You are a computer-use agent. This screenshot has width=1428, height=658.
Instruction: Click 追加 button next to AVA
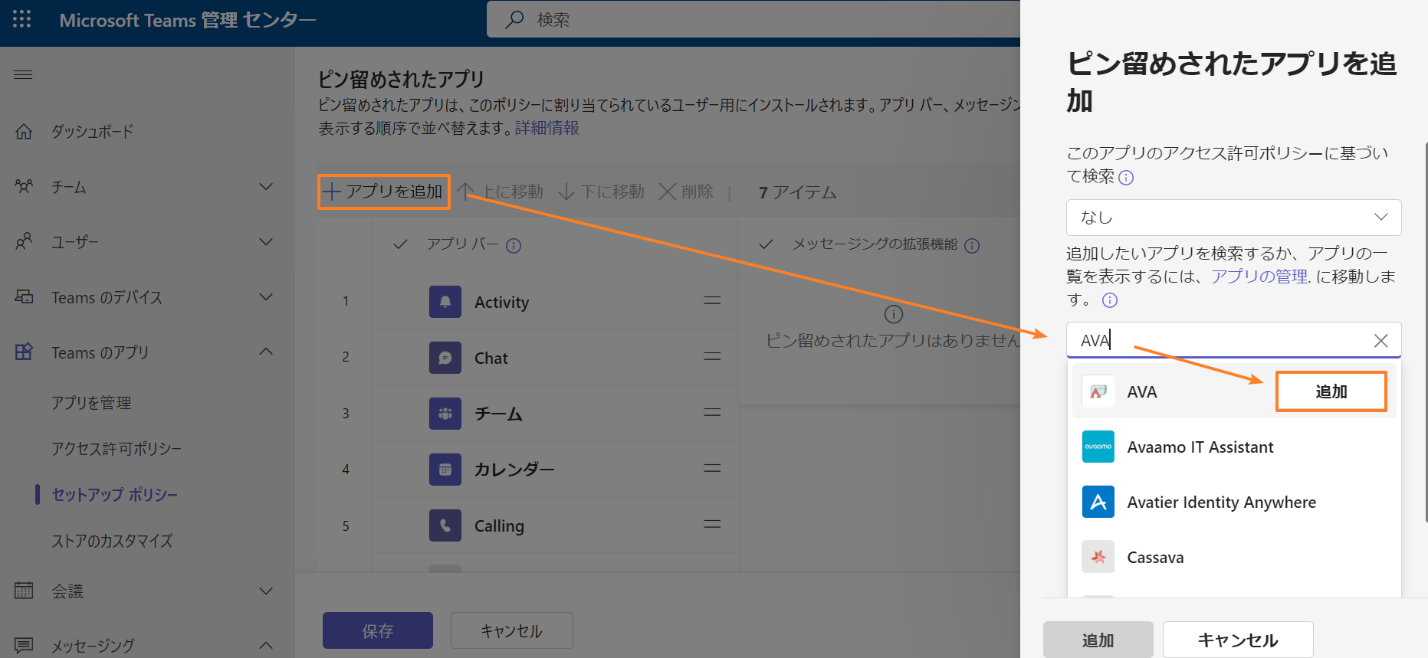(1331, 392)
